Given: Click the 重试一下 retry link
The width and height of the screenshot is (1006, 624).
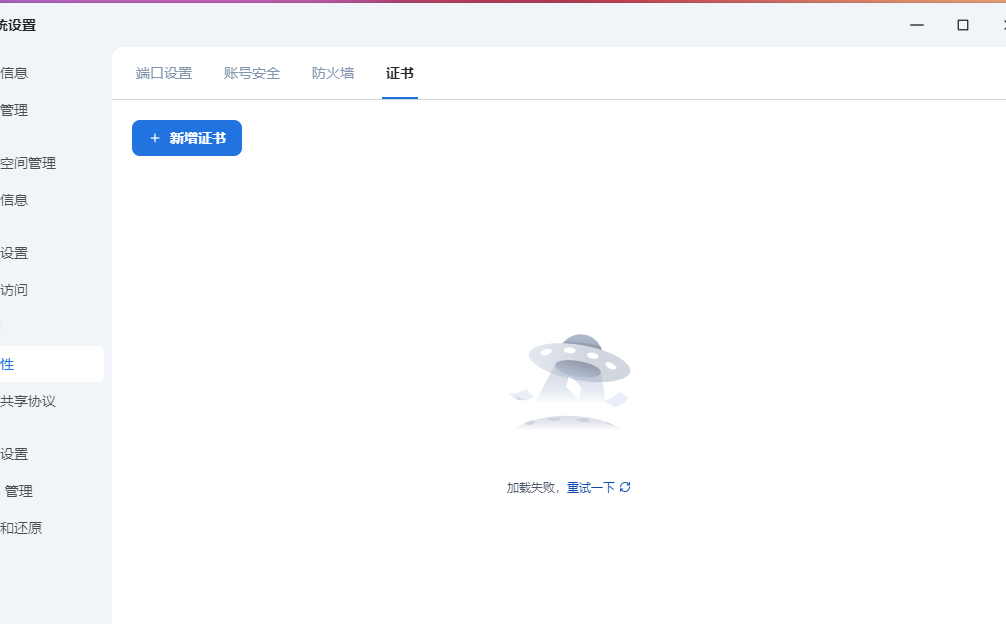Looking at the screenshot, I should (x=589, y=487).
